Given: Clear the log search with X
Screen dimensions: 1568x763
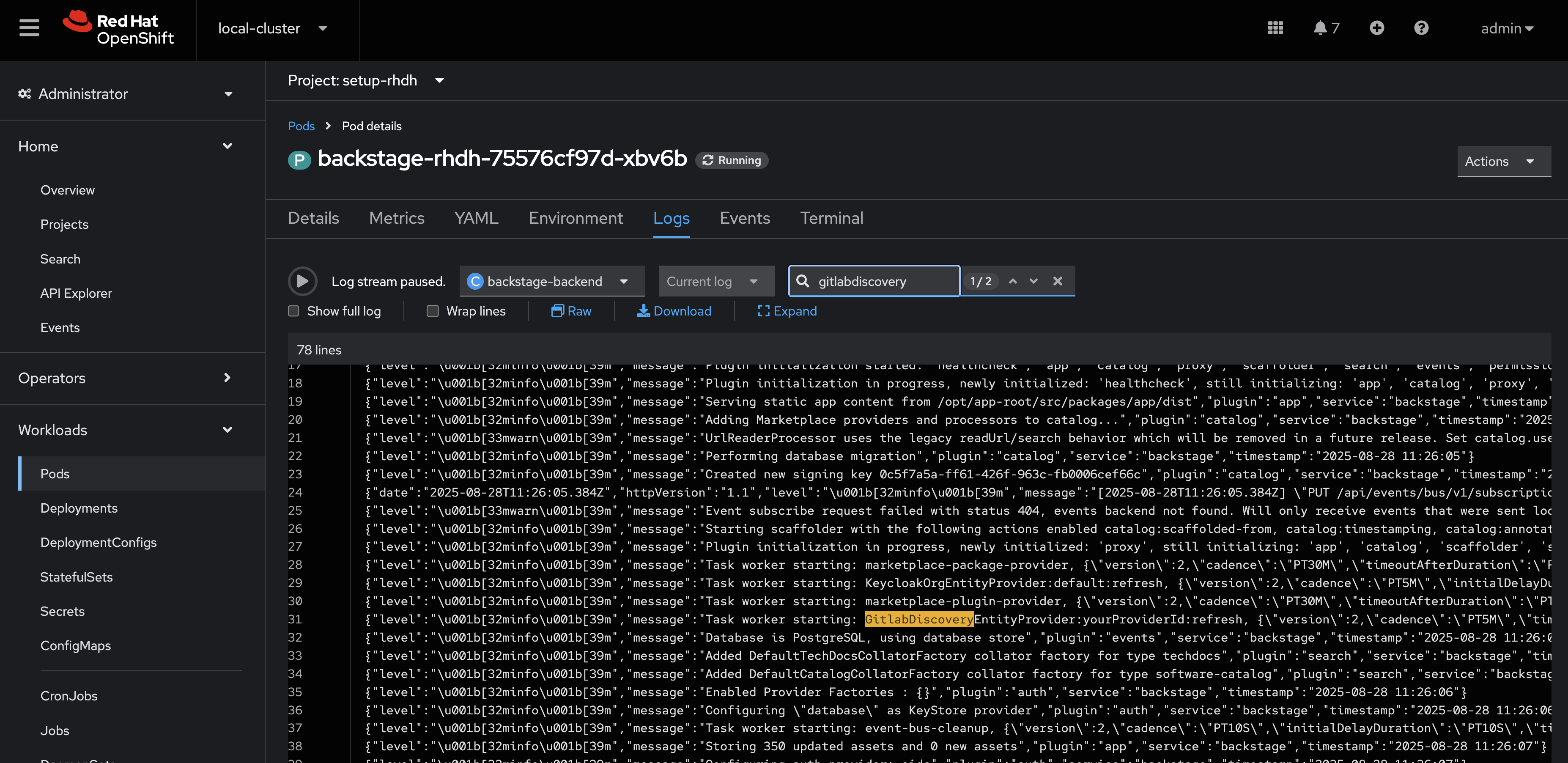Looking at the screenshot, I should (1058, 281).
